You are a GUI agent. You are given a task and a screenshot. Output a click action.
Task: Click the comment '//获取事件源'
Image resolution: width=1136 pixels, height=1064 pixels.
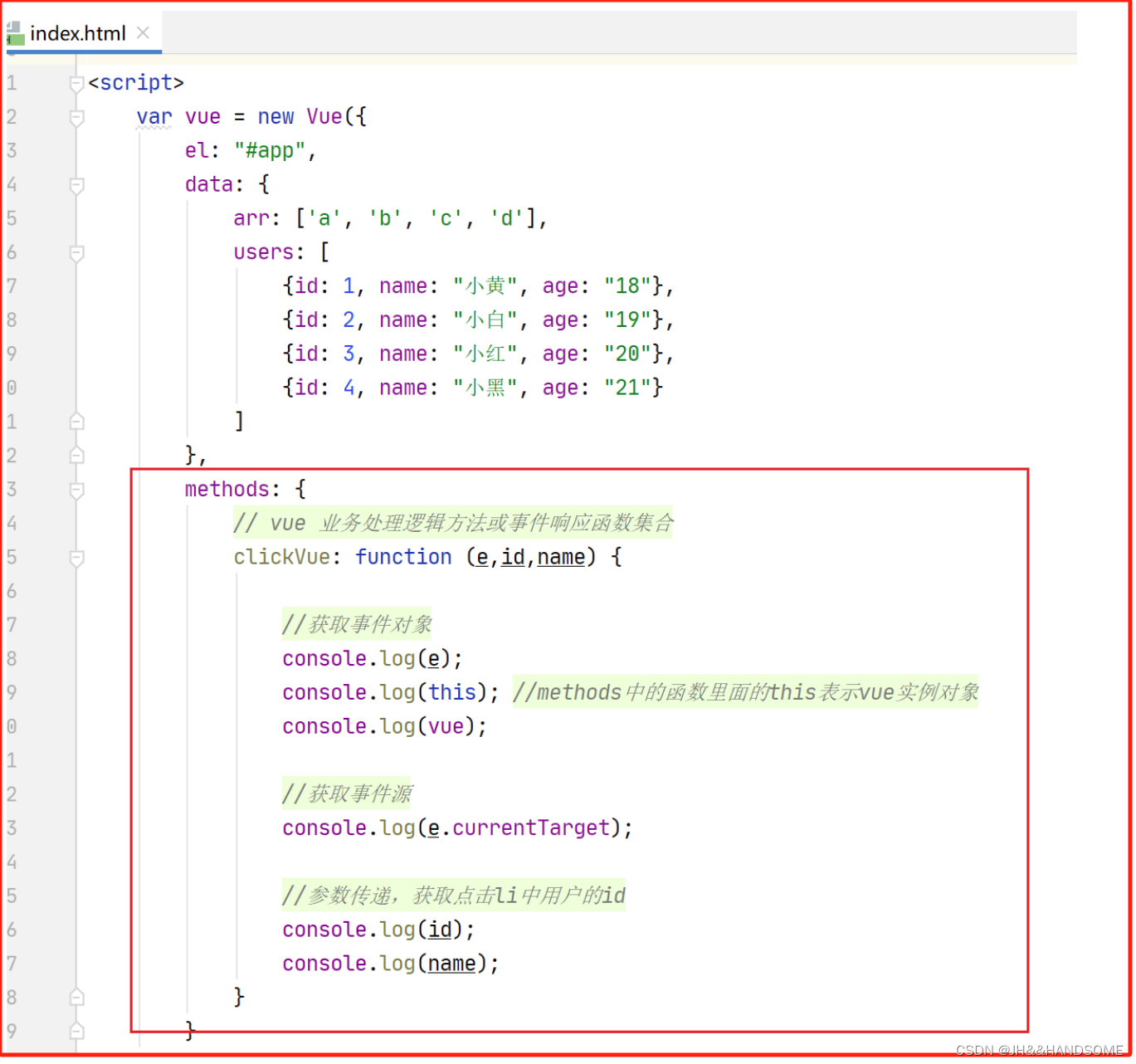click(x=347, y=794)
